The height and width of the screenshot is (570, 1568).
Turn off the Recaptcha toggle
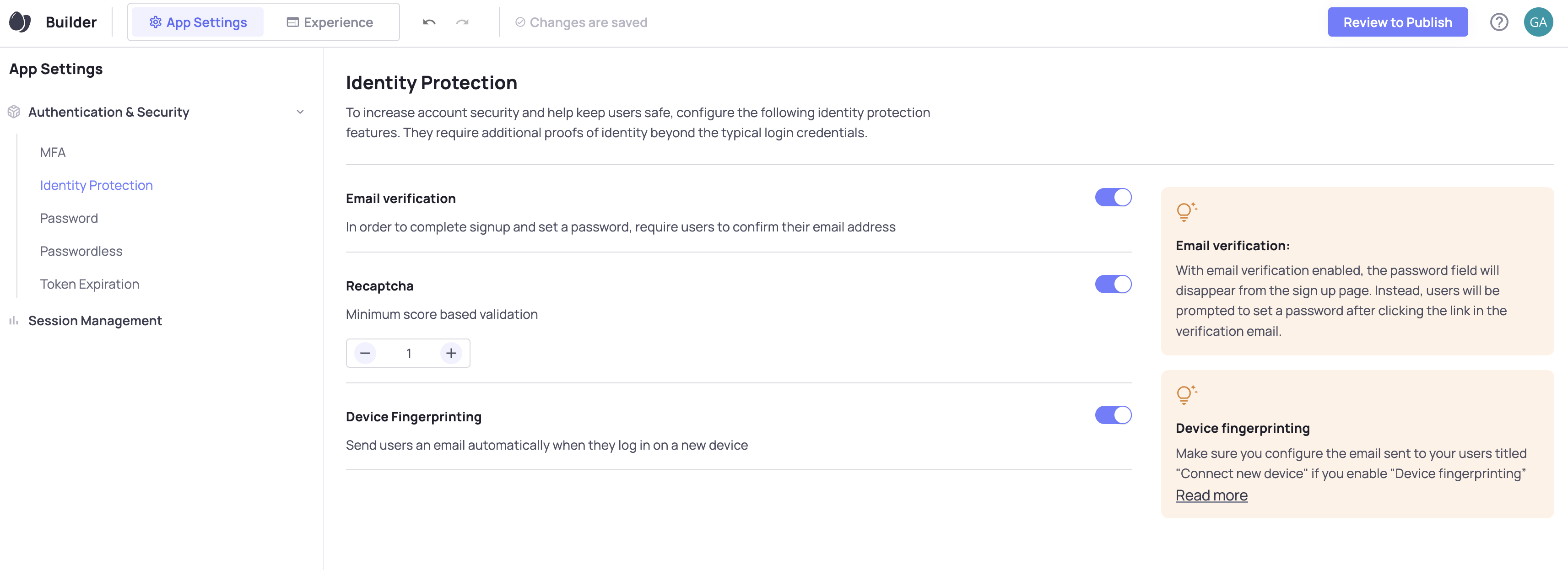(1113, 285)
